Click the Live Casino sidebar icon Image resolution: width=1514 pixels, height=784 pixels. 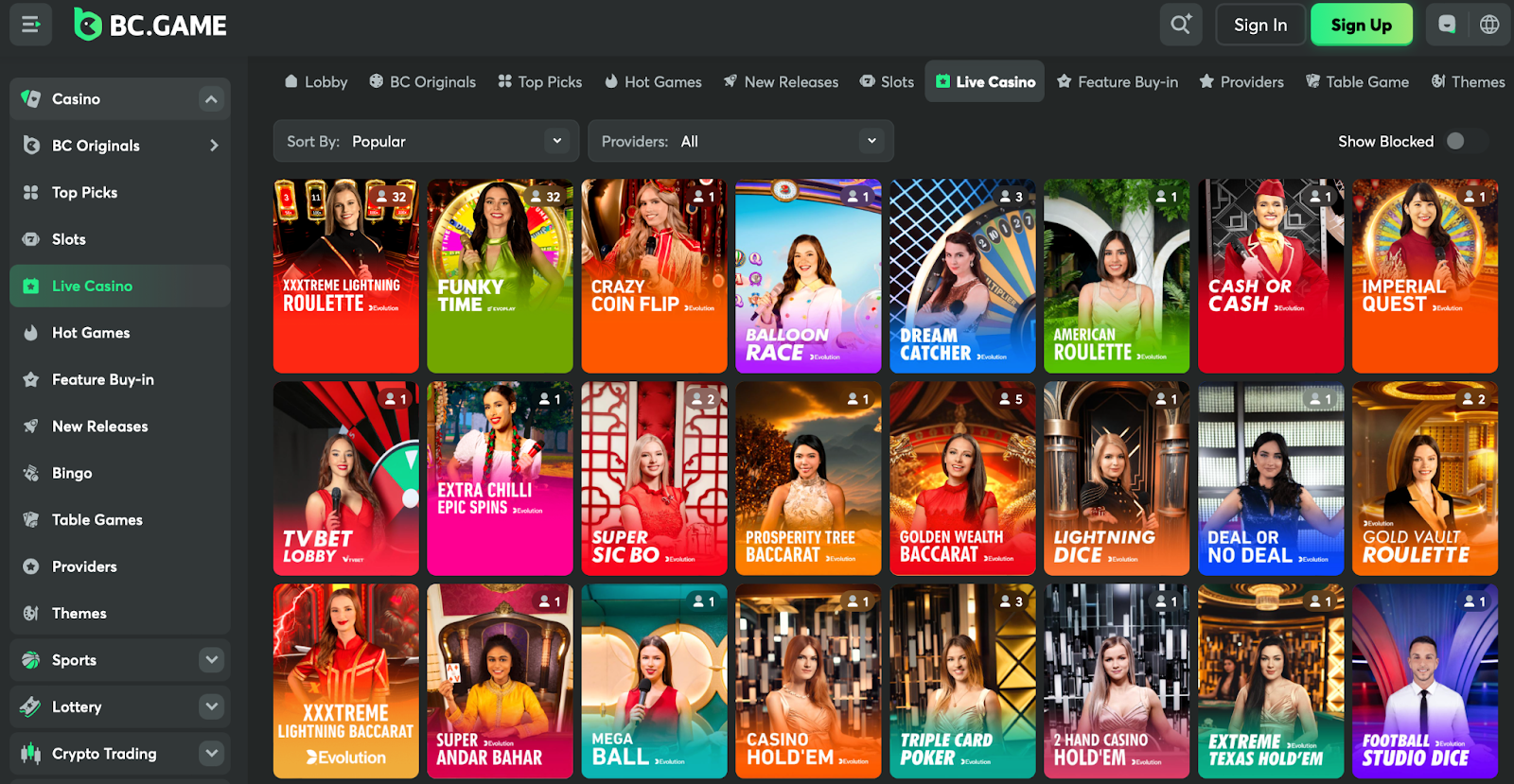coord(31,286)
